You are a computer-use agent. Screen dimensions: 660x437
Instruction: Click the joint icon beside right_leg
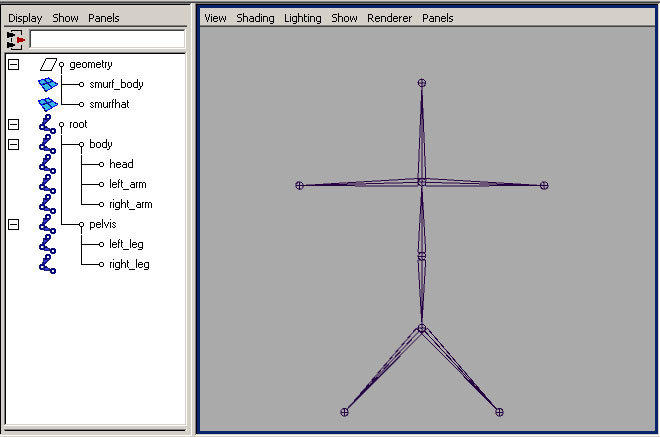pos(47,264)
